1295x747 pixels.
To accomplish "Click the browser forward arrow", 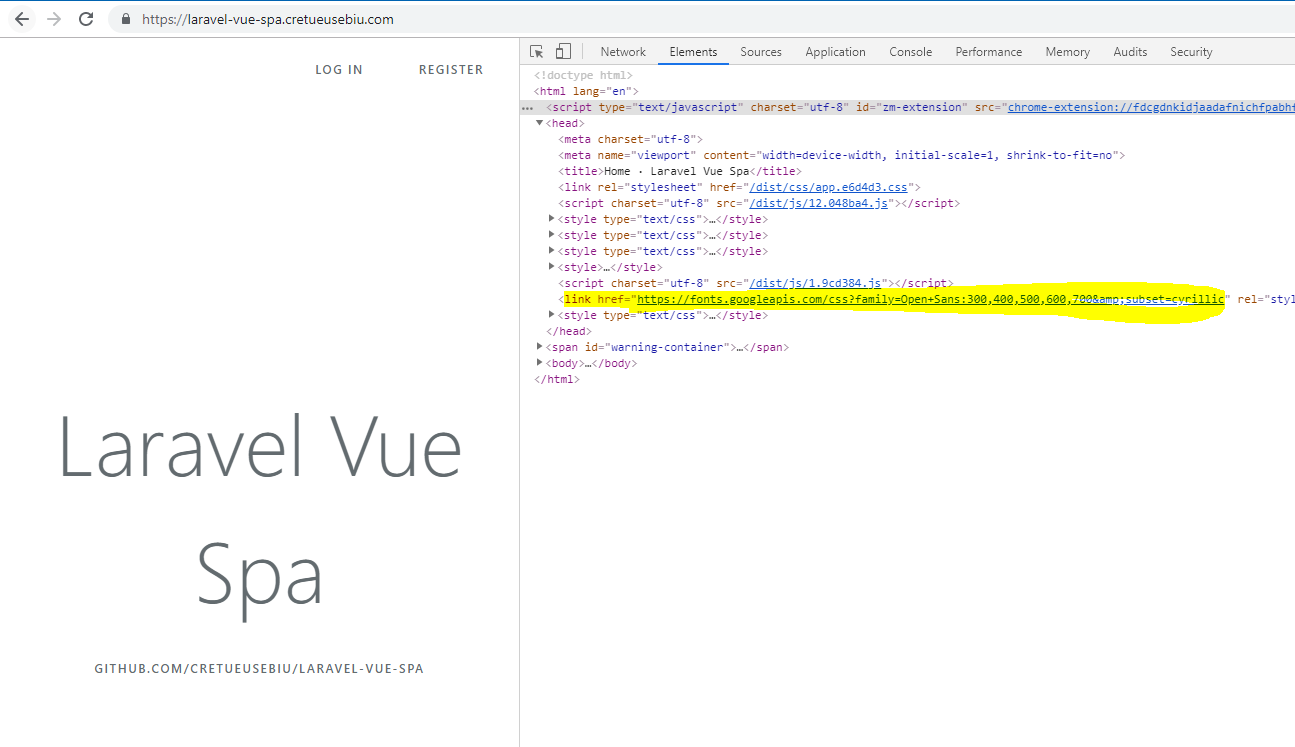I will 53,18.
